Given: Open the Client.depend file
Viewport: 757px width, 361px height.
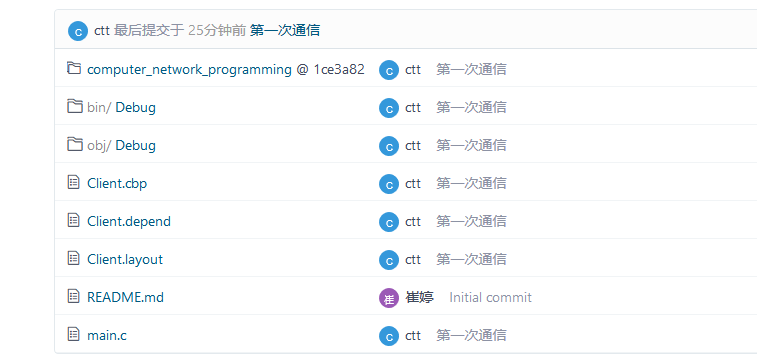Looking at the screenshot, I should pos(129,222).
